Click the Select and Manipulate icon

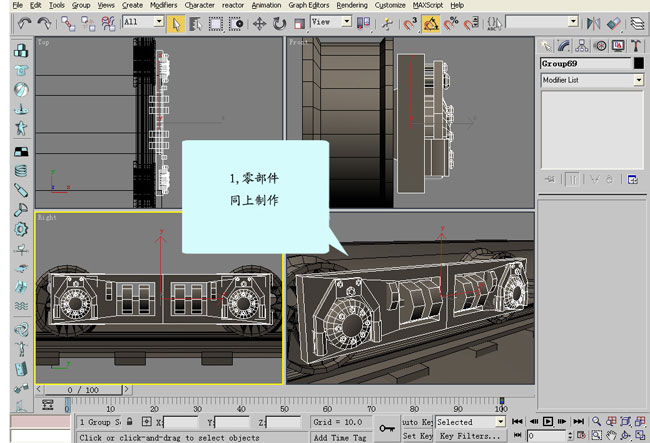point(387,24)
